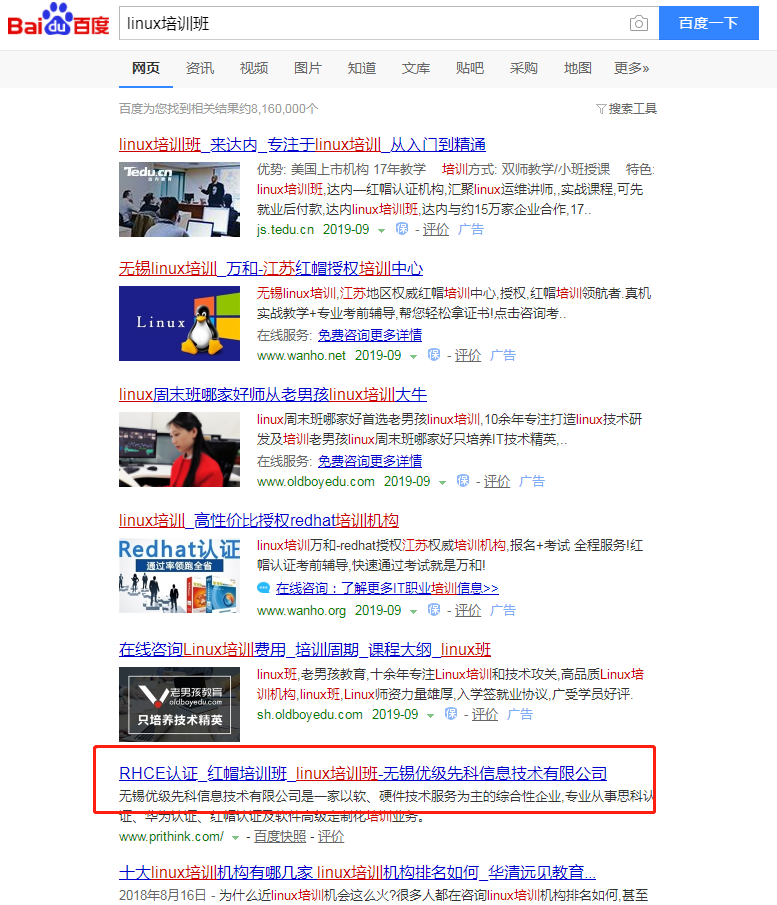Screen dimensions: 777x905
Task: Switch to the 视频 tab
Action: click(x=254, y=68)
